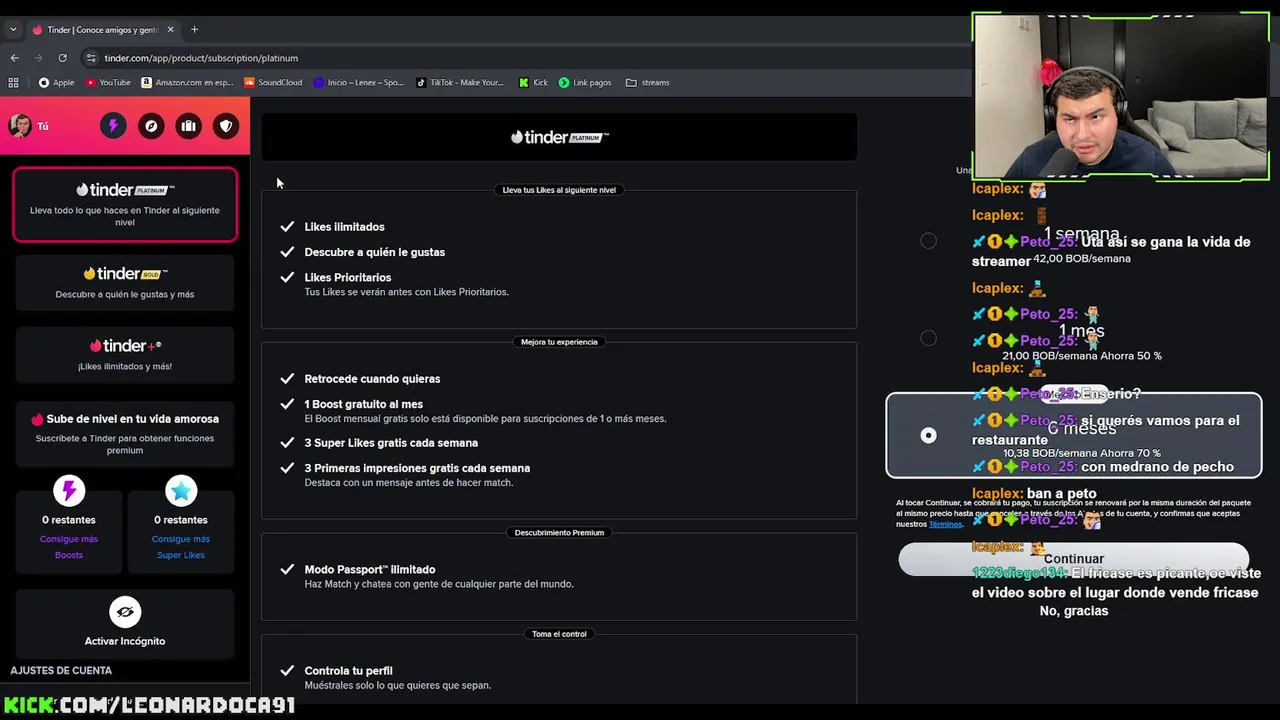1280x720 pixels.
Task: Select the 6 meses plan radio button
Action: pos(928,435)
